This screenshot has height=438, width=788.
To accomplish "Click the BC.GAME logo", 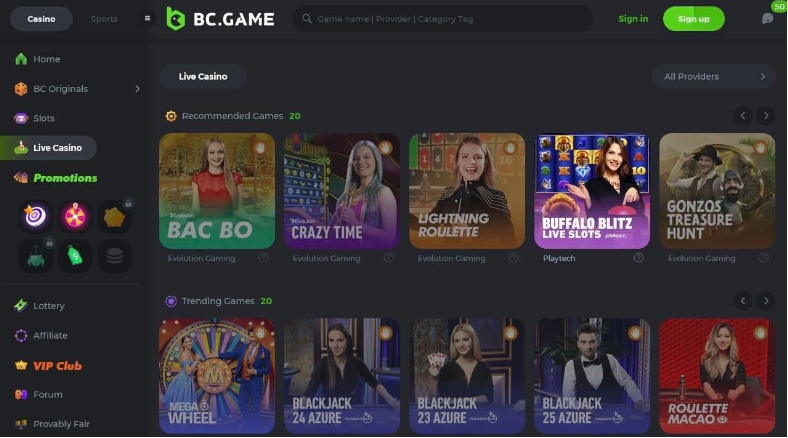I will pos(220,19).
